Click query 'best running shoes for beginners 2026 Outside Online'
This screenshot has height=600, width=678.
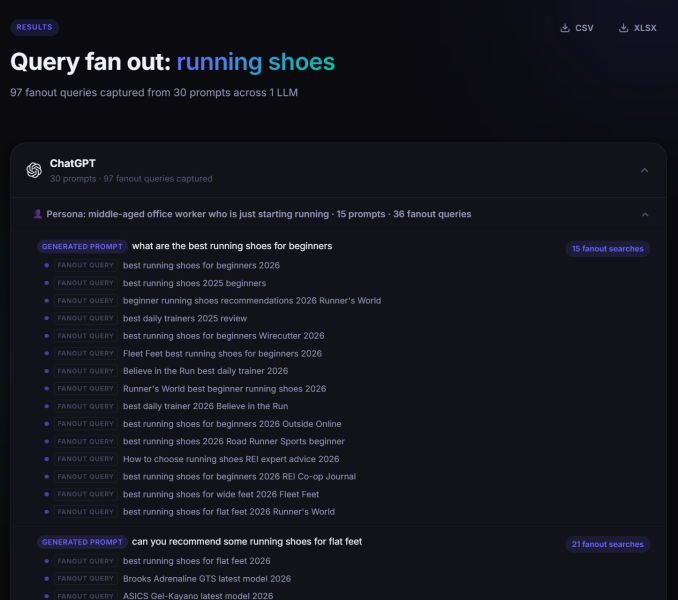232,424
